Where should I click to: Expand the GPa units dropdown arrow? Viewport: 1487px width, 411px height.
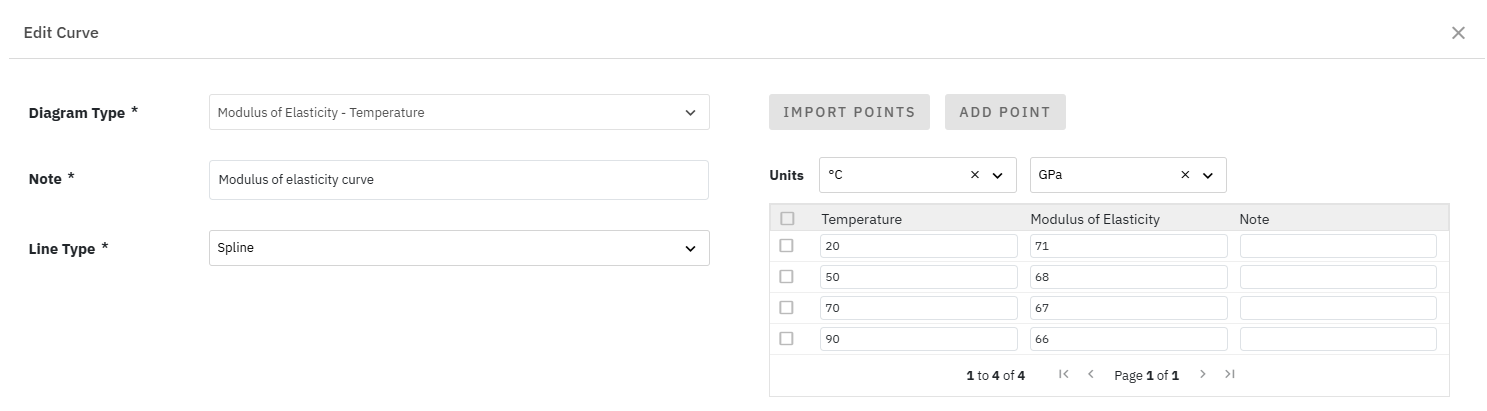(1207, 175)
